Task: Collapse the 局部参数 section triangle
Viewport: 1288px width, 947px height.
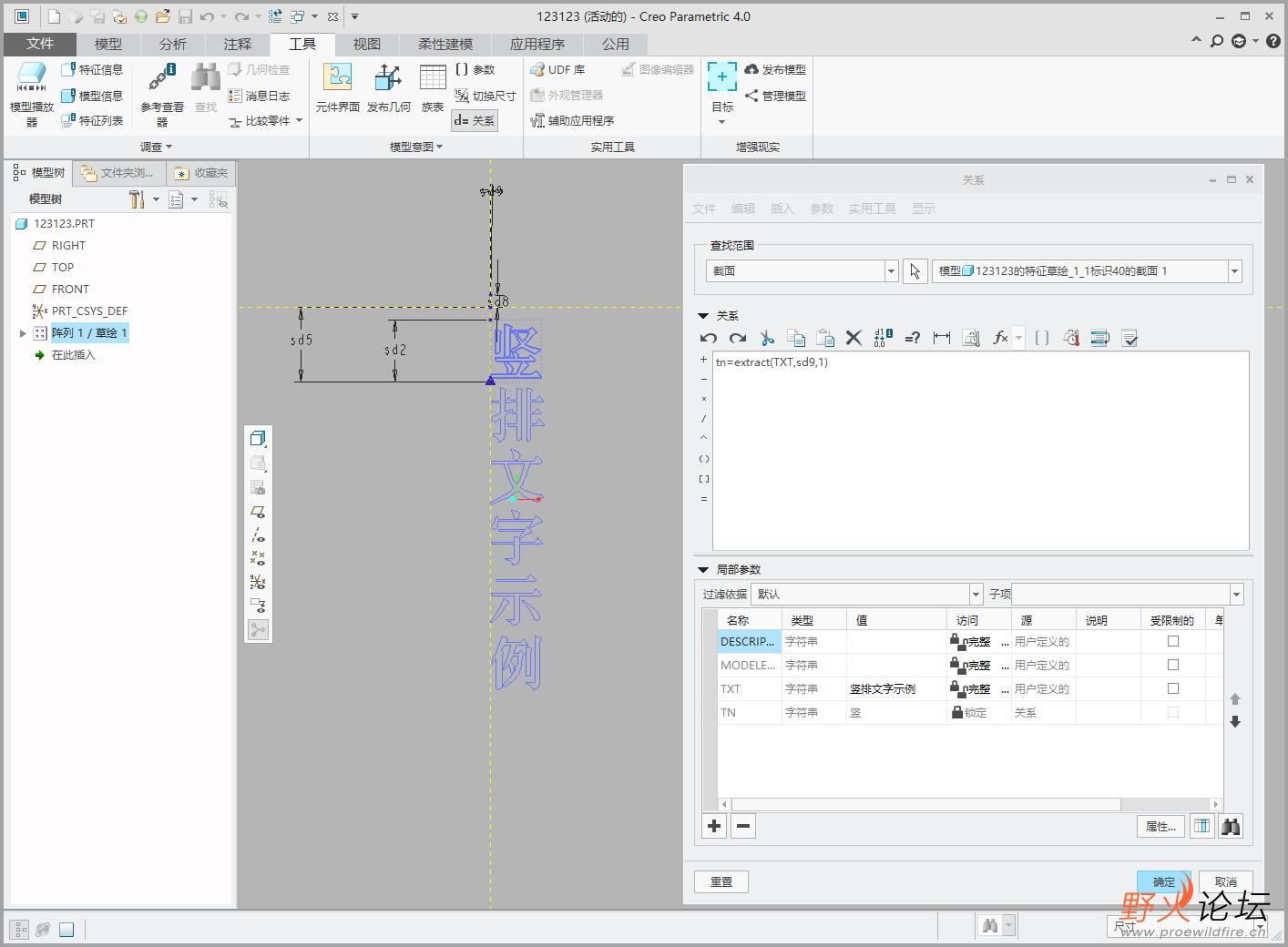Action: coord(703,569)
